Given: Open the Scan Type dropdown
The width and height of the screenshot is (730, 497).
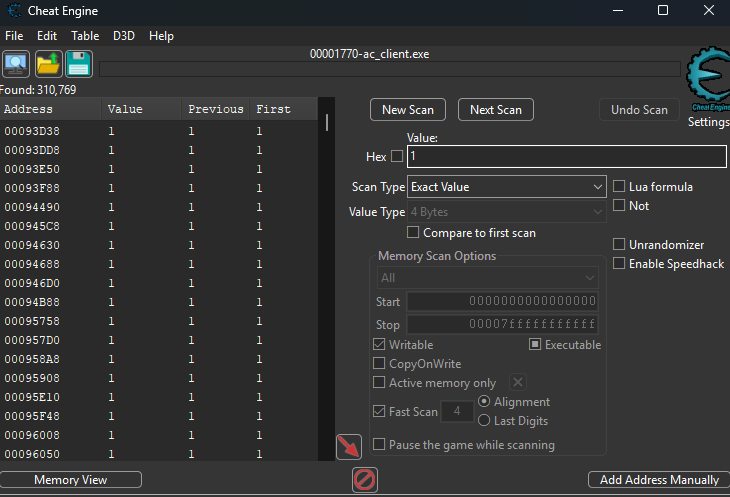Looking at the screenshot, I should tap(507, 187).
